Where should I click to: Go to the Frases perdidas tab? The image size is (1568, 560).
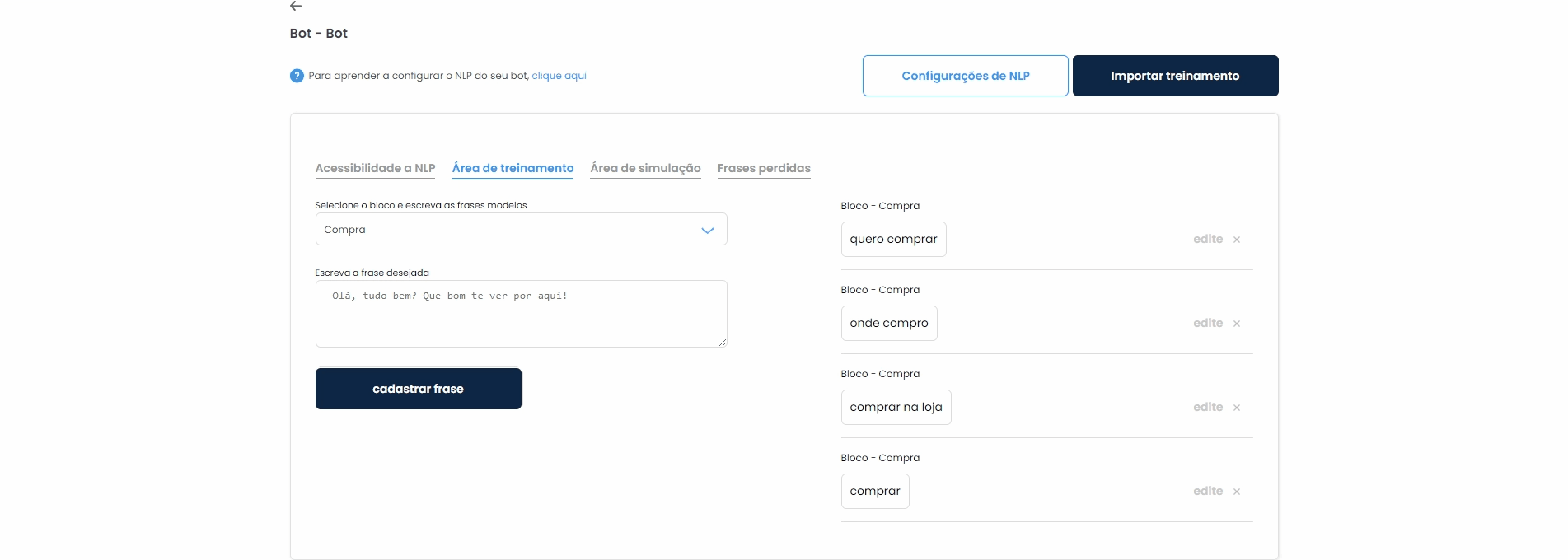[x=764, y=168]
